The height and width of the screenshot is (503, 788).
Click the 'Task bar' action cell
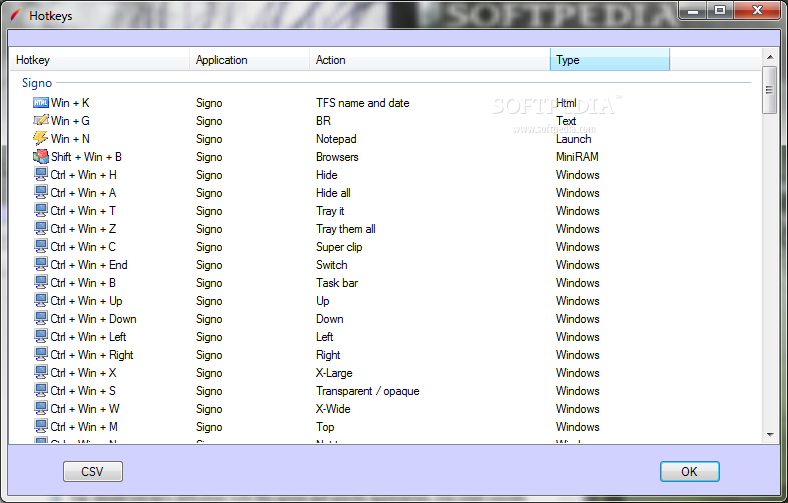click(x=337, y=283)
